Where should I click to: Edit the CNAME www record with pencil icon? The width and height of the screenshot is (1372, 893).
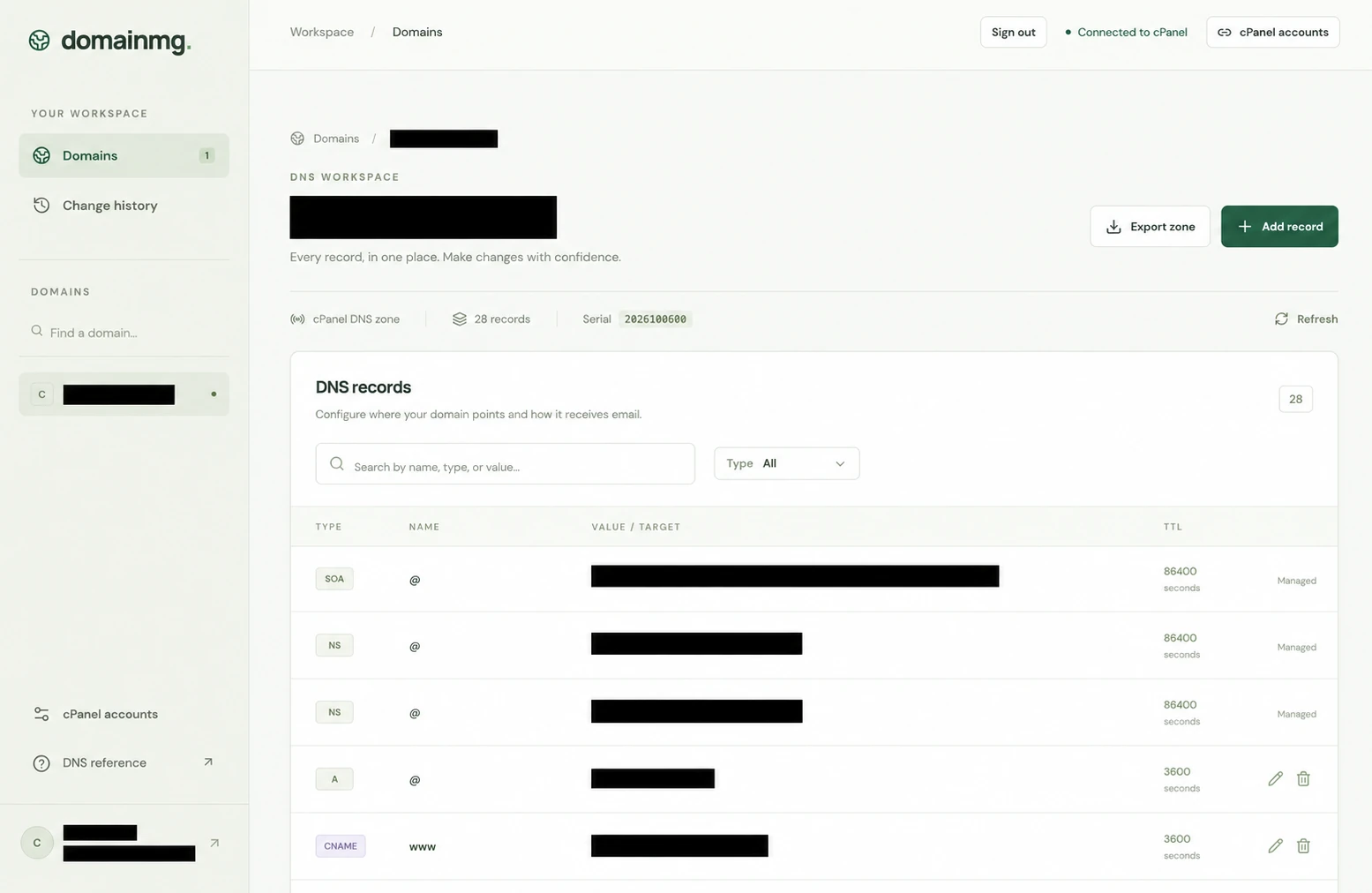[x=1275, y=846]
